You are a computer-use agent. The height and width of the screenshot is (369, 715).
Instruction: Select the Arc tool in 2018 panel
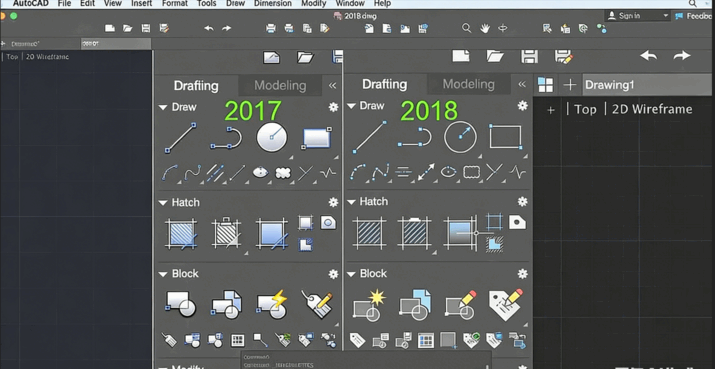click(x=359, y=172)
